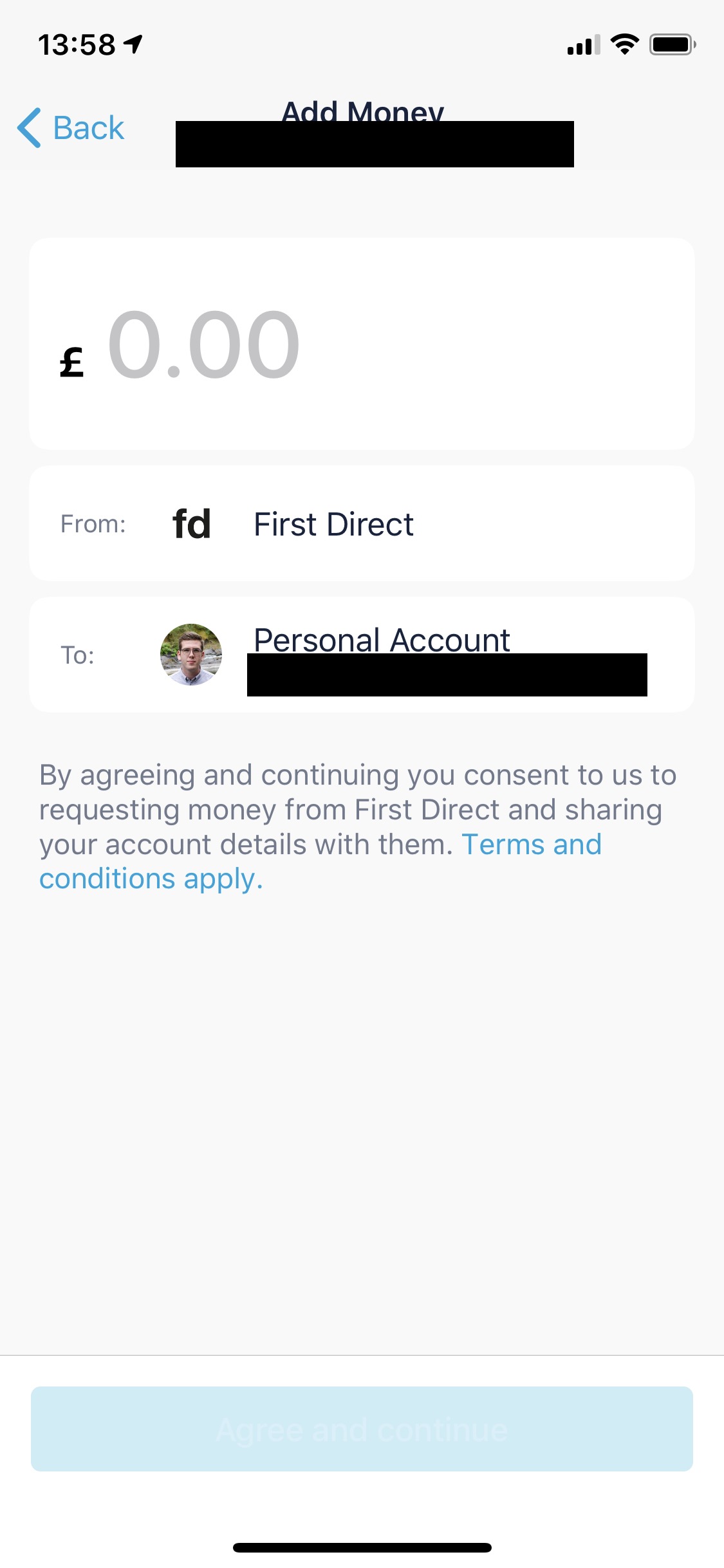Viewport: 724px width, 1568px height.
Task: Tap the From: label
Action: click(93, 524)
